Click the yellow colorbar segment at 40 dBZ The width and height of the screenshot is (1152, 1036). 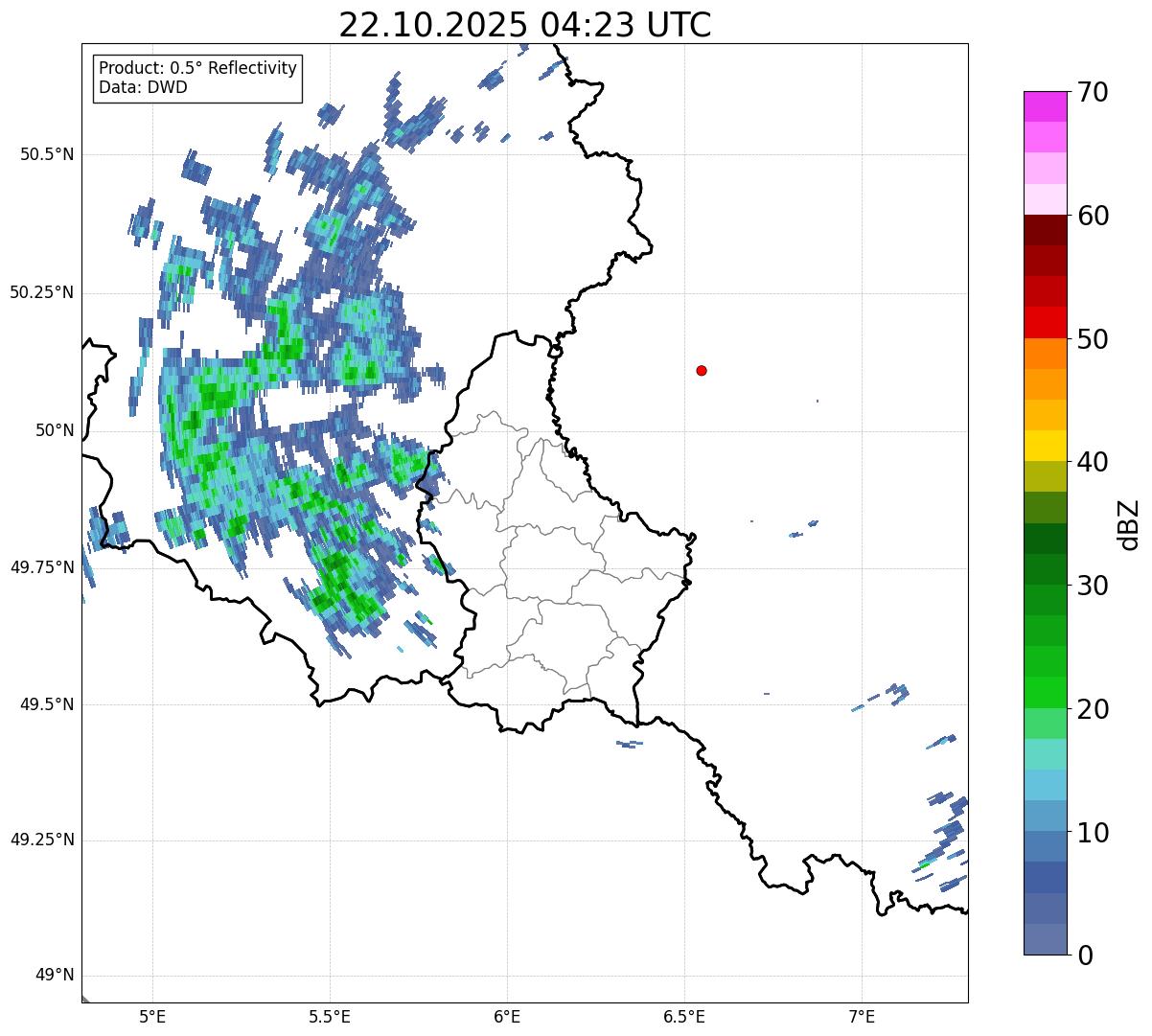(1045, 446)
